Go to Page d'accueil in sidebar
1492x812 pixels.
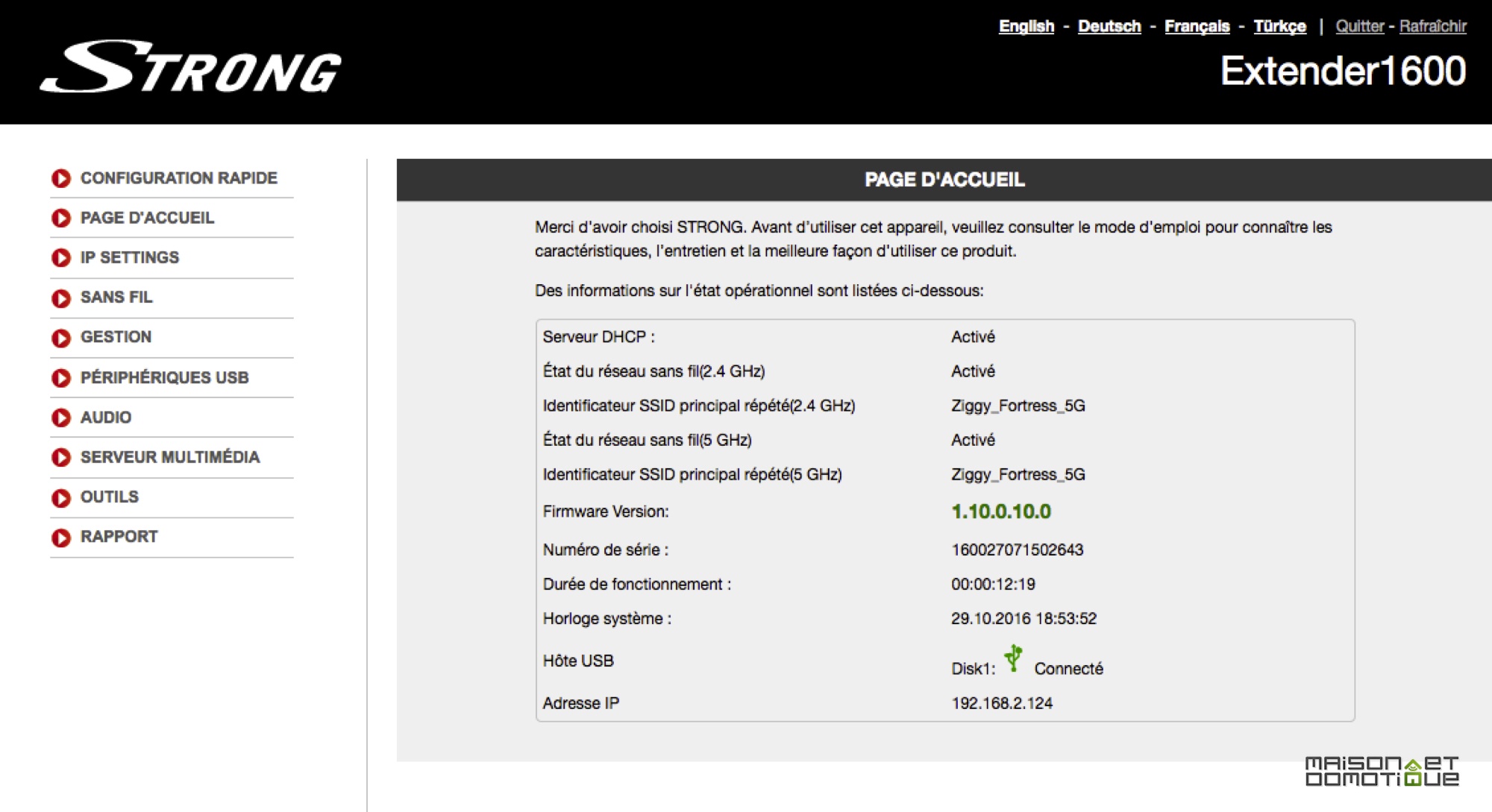click(147, 218)
